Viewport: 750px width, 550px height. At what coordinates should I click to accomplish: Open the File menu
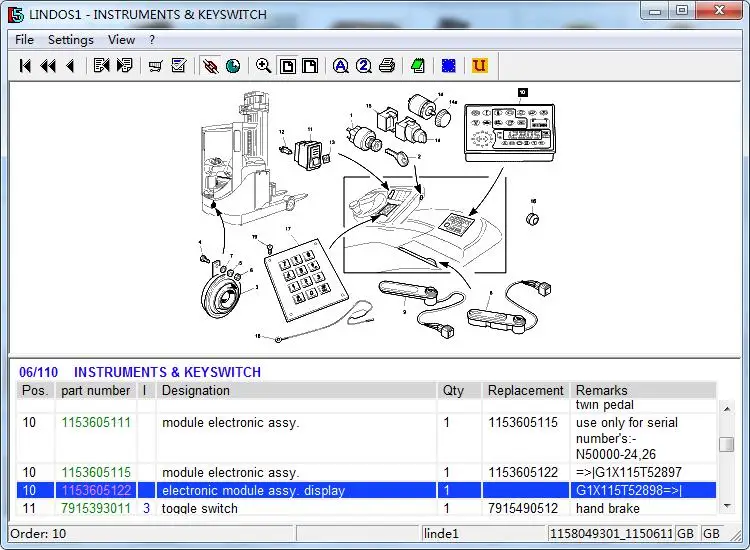(24, 40)
